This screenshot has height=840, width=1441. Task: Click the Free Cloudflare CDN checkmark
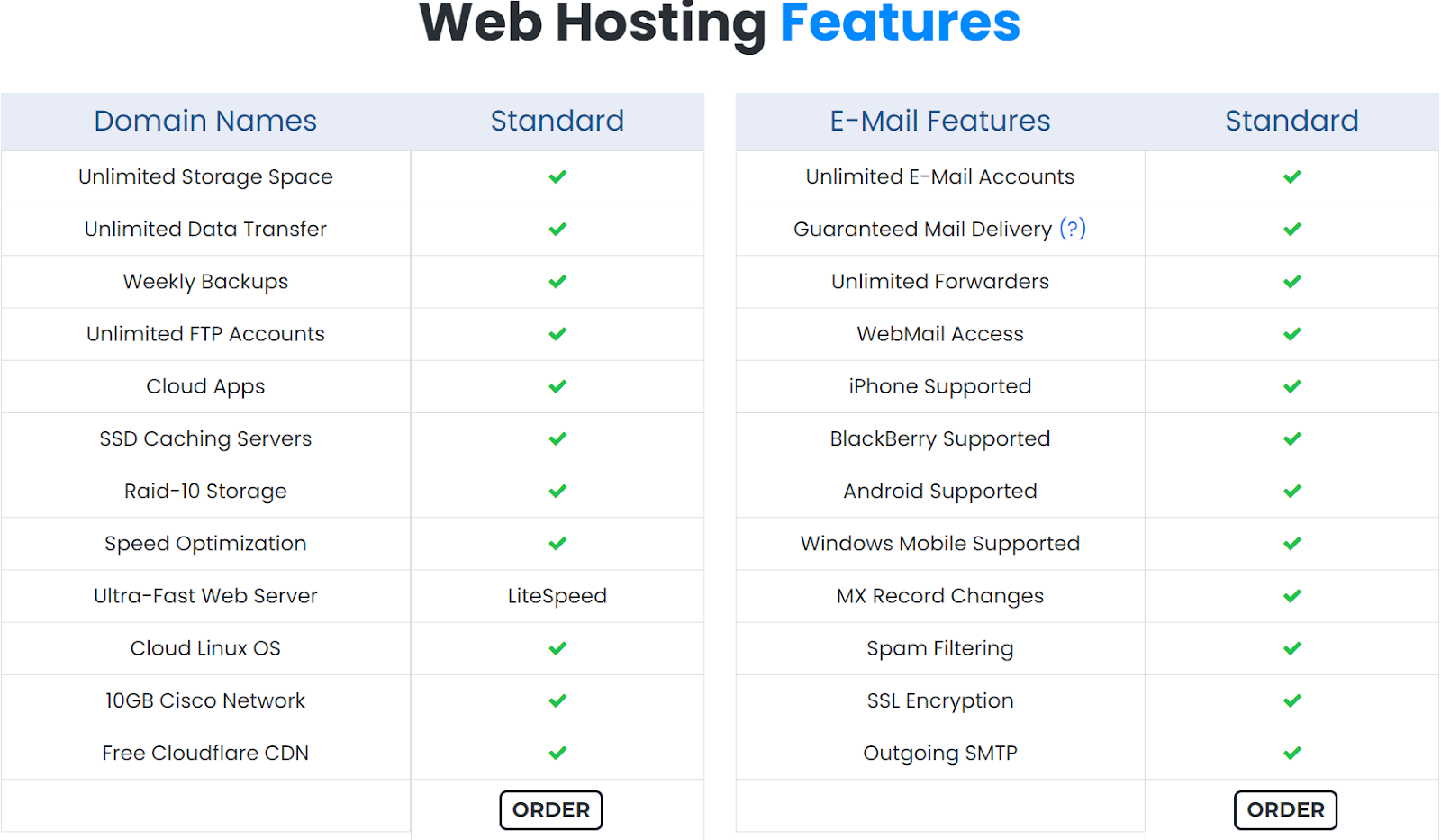[x=557, y=753]
